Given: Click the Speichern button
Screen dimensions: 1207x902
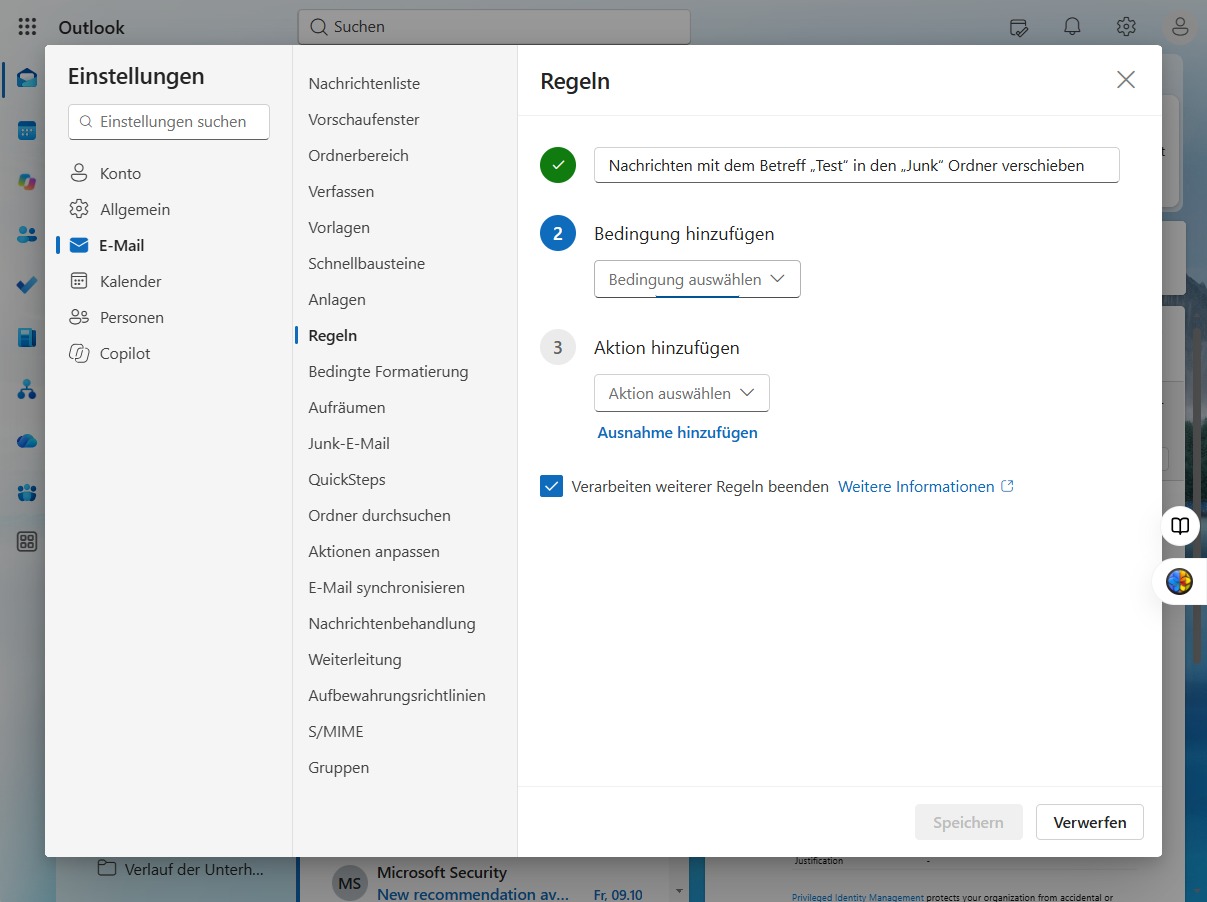Looking at the screenshot, I should click(x=968, y=822).
